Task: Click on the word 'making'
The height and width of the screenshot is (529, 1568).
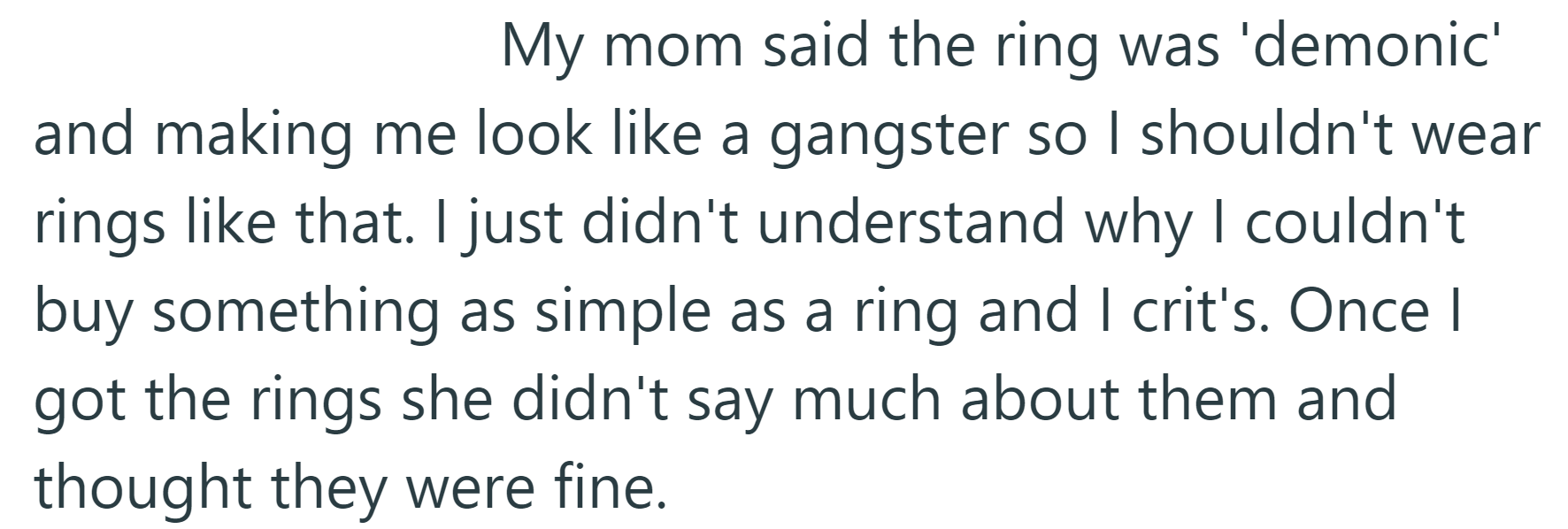Action: (x=255, y=134)
